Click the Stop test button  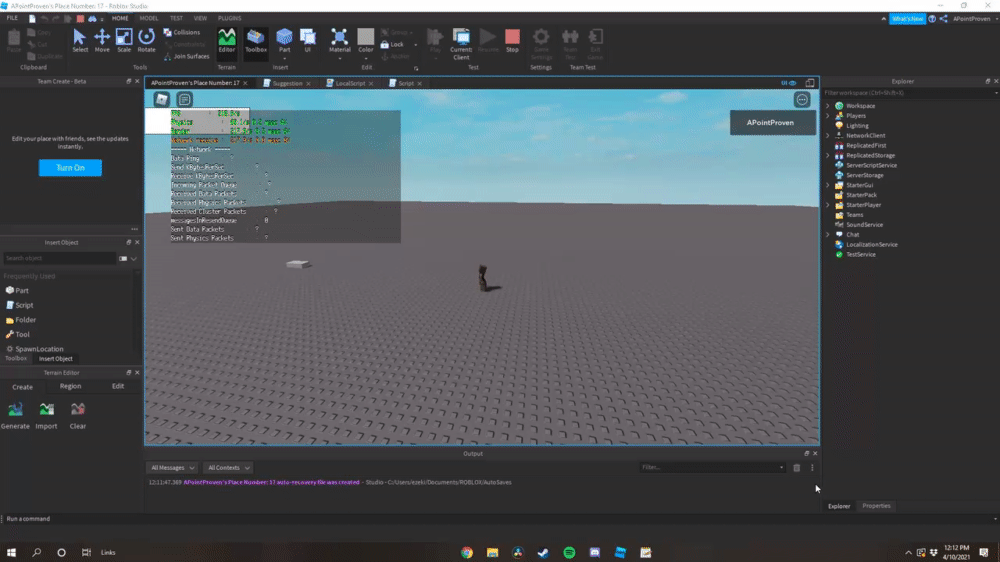point(512,40)
